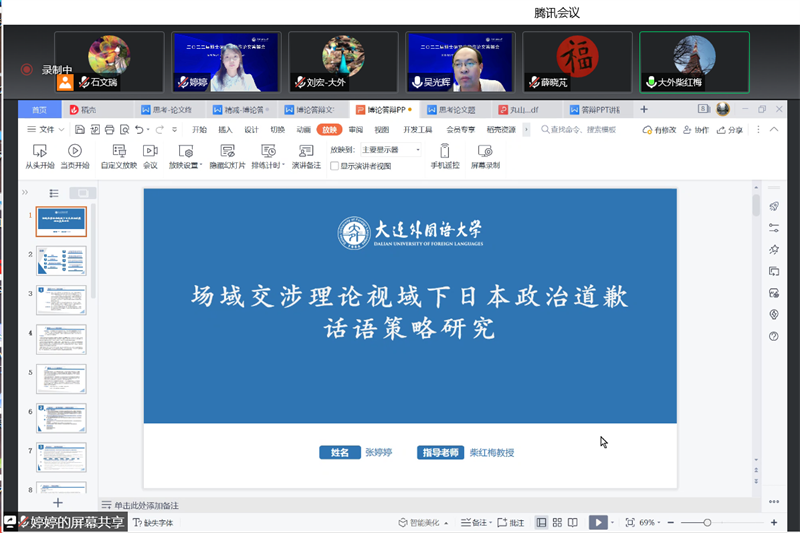Open the 审阅 ribbon tab
800x533 pixels.
pos(356,129)
